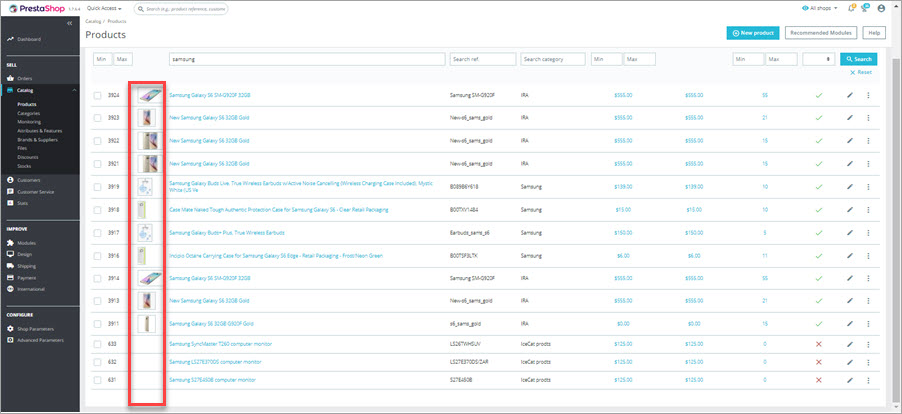Open thumbnail of product 3919 earbuds
902x414 pixels.
[146, 187]
